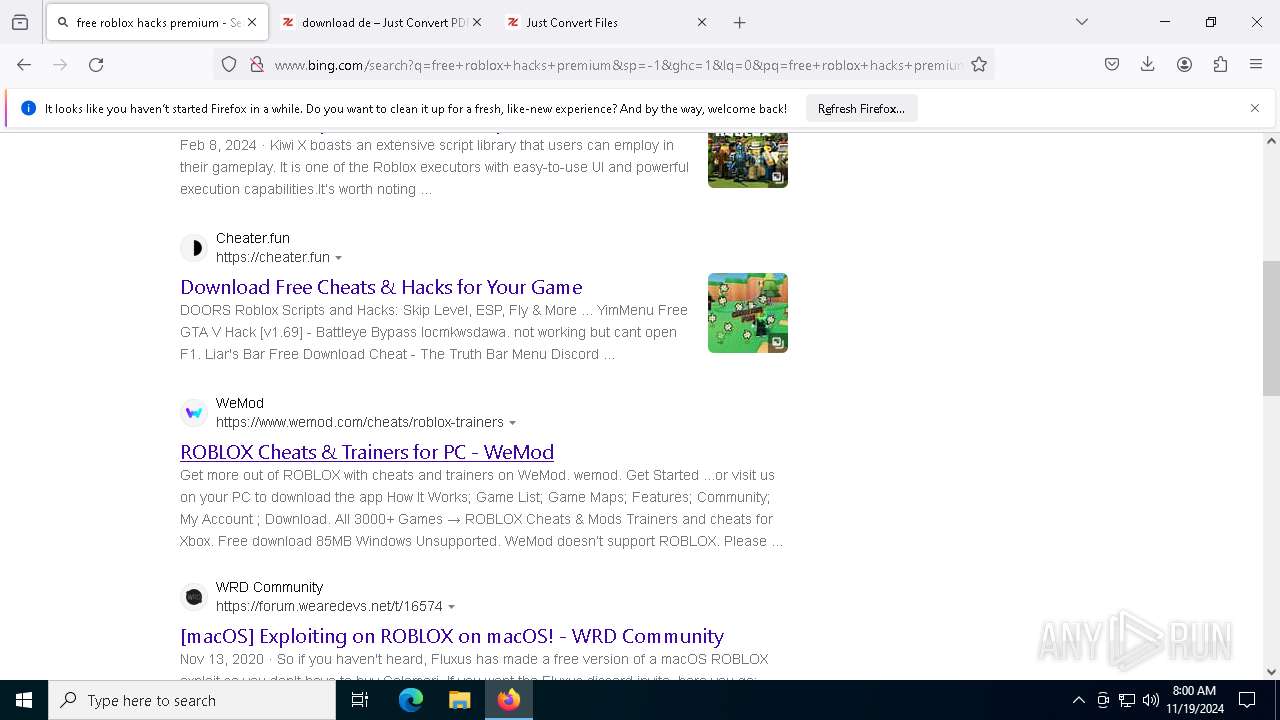
Task: Open network status tray icon
Action: tap(1127, 700)
